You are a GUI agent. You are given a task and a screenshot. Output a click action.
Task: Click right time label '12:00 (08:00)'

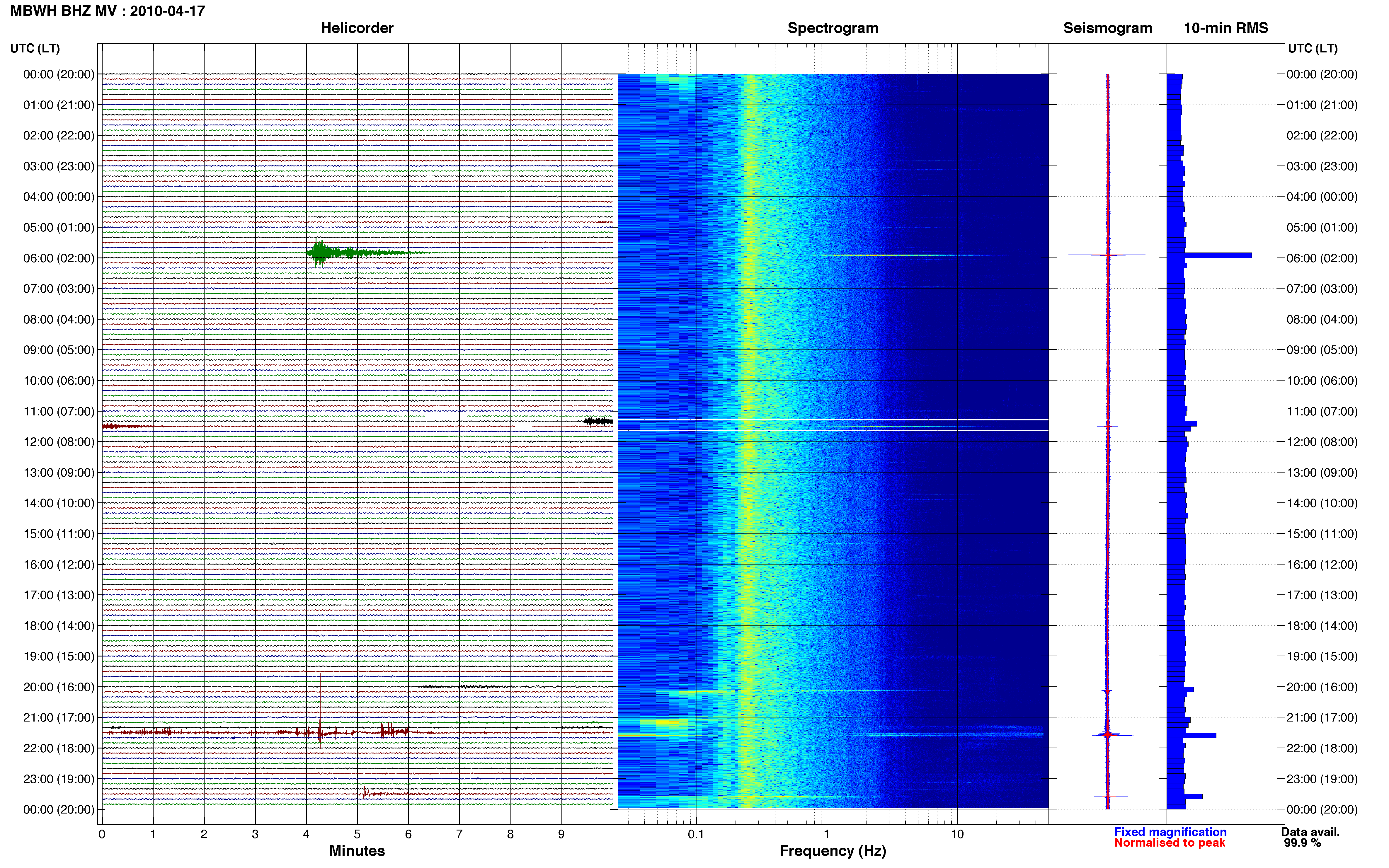pos(1322,442)
